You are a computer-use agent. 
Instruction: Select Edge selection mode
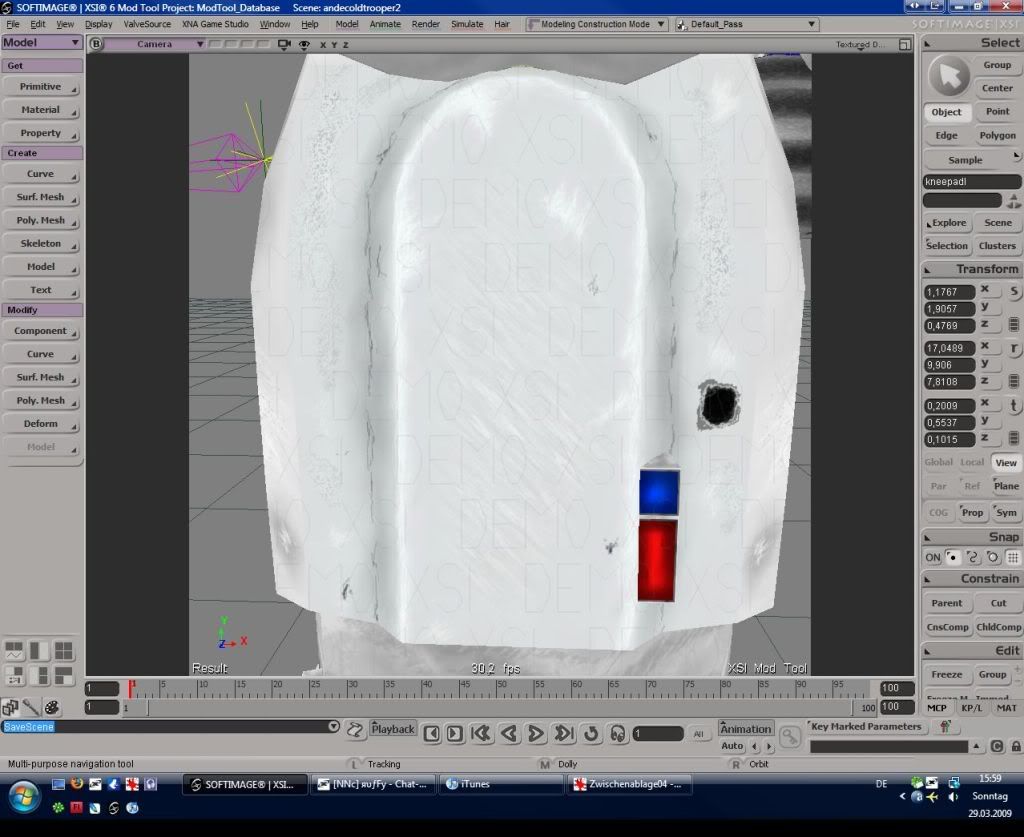coord(946,135)
